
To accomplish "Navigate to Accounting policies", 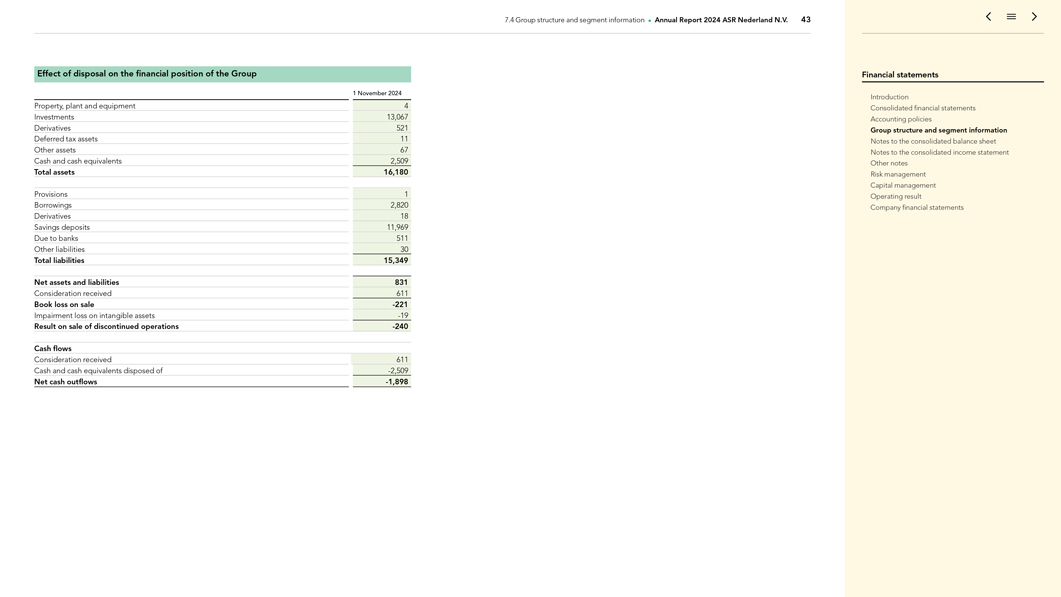I will tap(900, 119).
